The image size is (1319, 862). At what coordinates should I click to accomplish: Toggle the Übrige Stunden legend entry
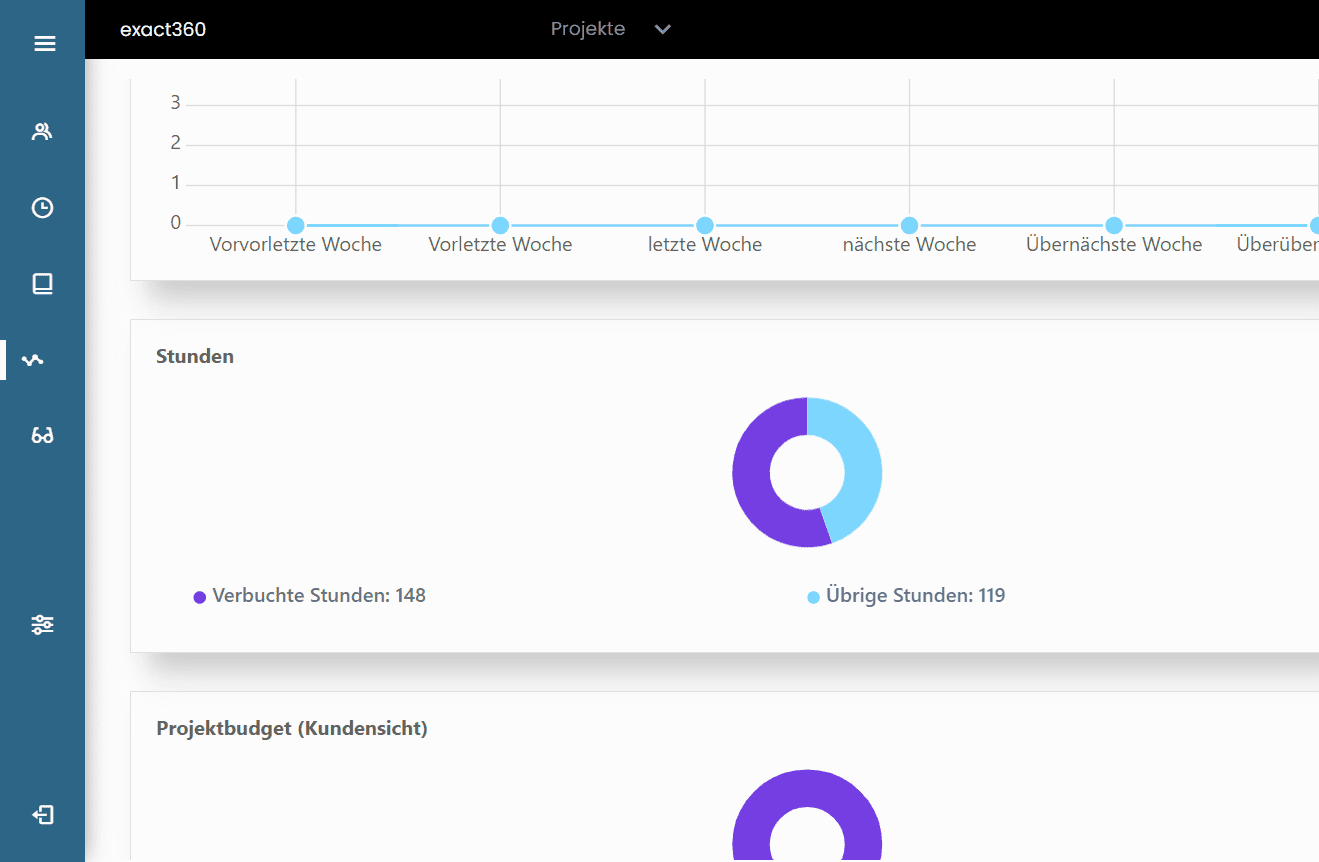906,596
